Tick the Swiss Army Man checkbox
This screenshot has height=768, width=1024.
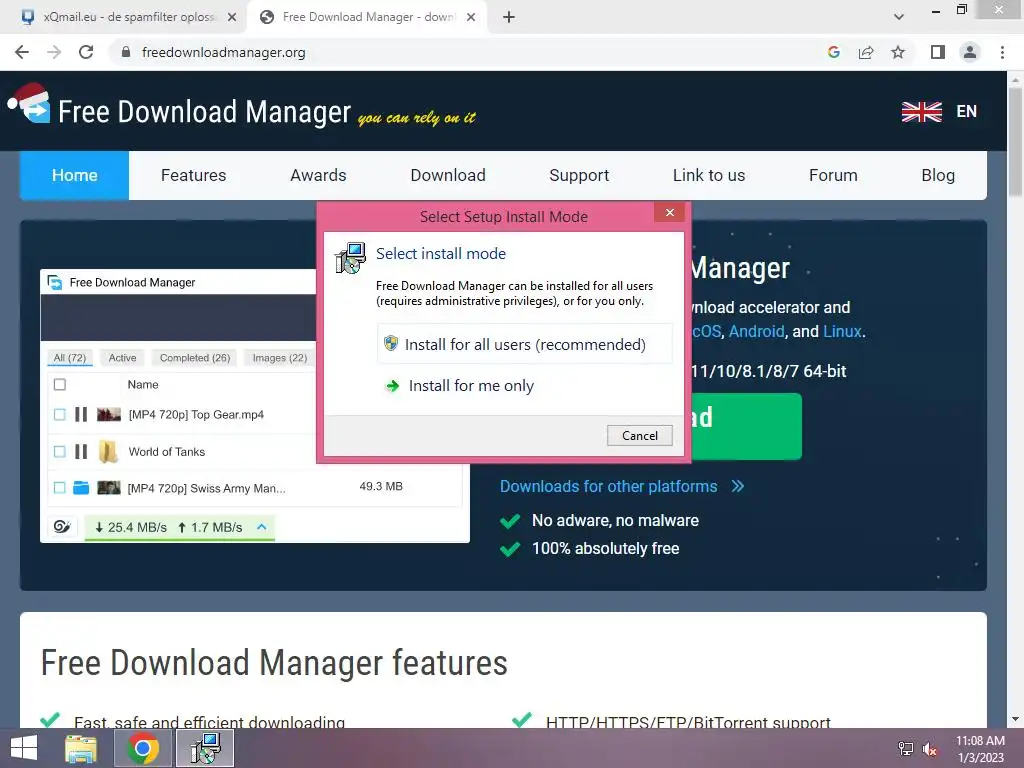(x=60, y=488)
